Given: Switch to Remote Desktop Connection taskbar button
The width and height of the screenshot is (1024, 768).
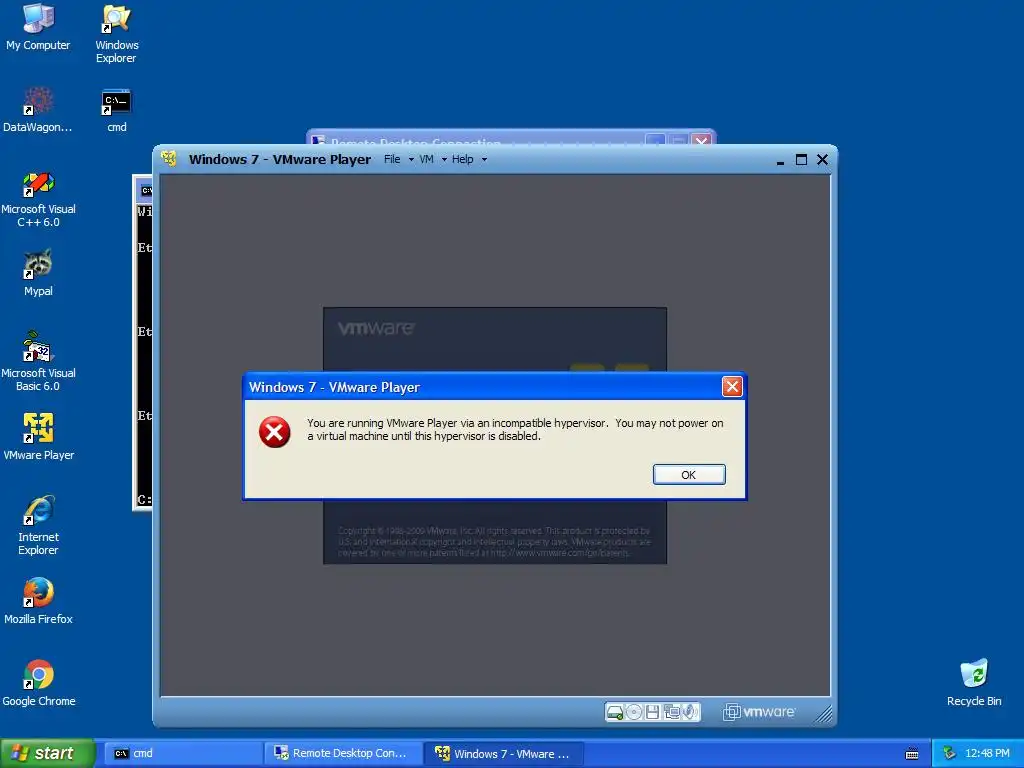Looking at the screenshot, I should click(343, 754).
